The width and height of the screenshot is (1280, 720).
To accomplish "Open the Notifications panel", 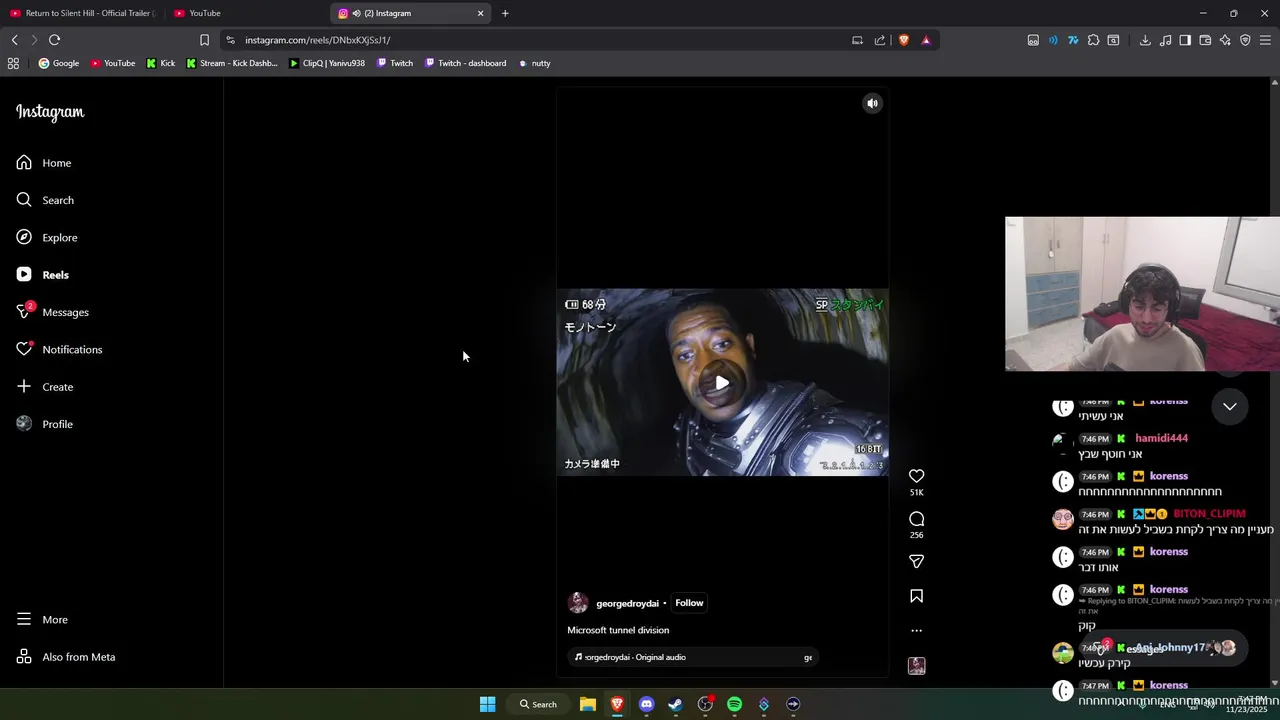I will (60, 349).
